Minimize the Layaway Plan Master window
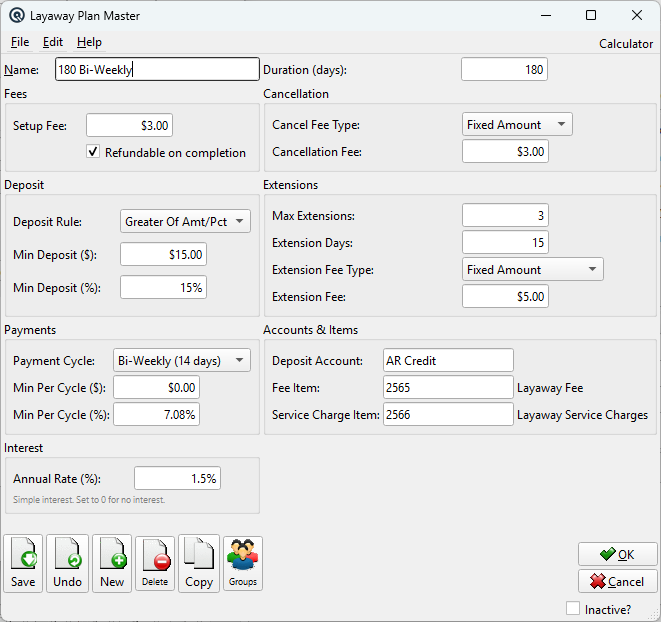Image resolution: width=661 pixels, height=622 pixels. click(546, 16)
